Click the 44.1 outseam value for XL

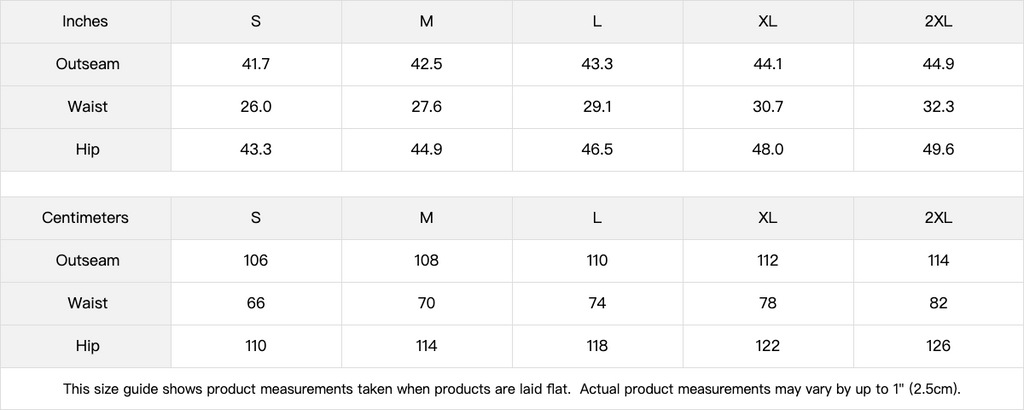767,64
